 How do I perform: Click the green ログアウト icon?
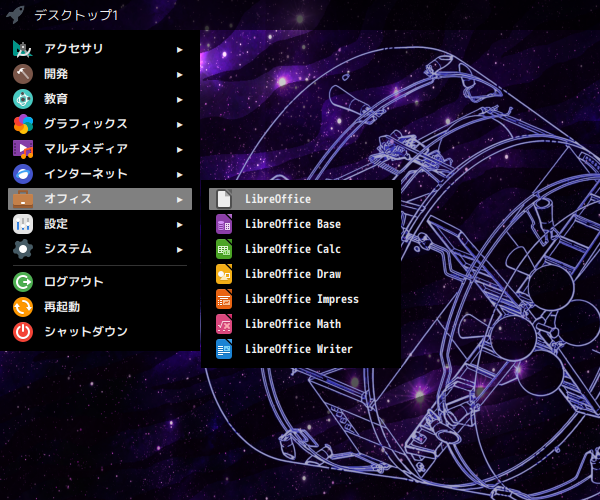(x=23, y=282)
